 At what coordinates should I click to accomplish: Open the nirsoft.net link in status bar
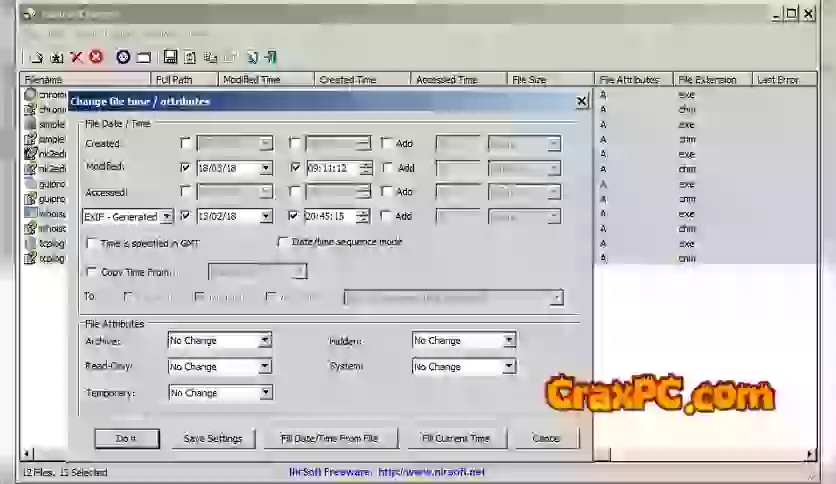(x=431, y=472)
